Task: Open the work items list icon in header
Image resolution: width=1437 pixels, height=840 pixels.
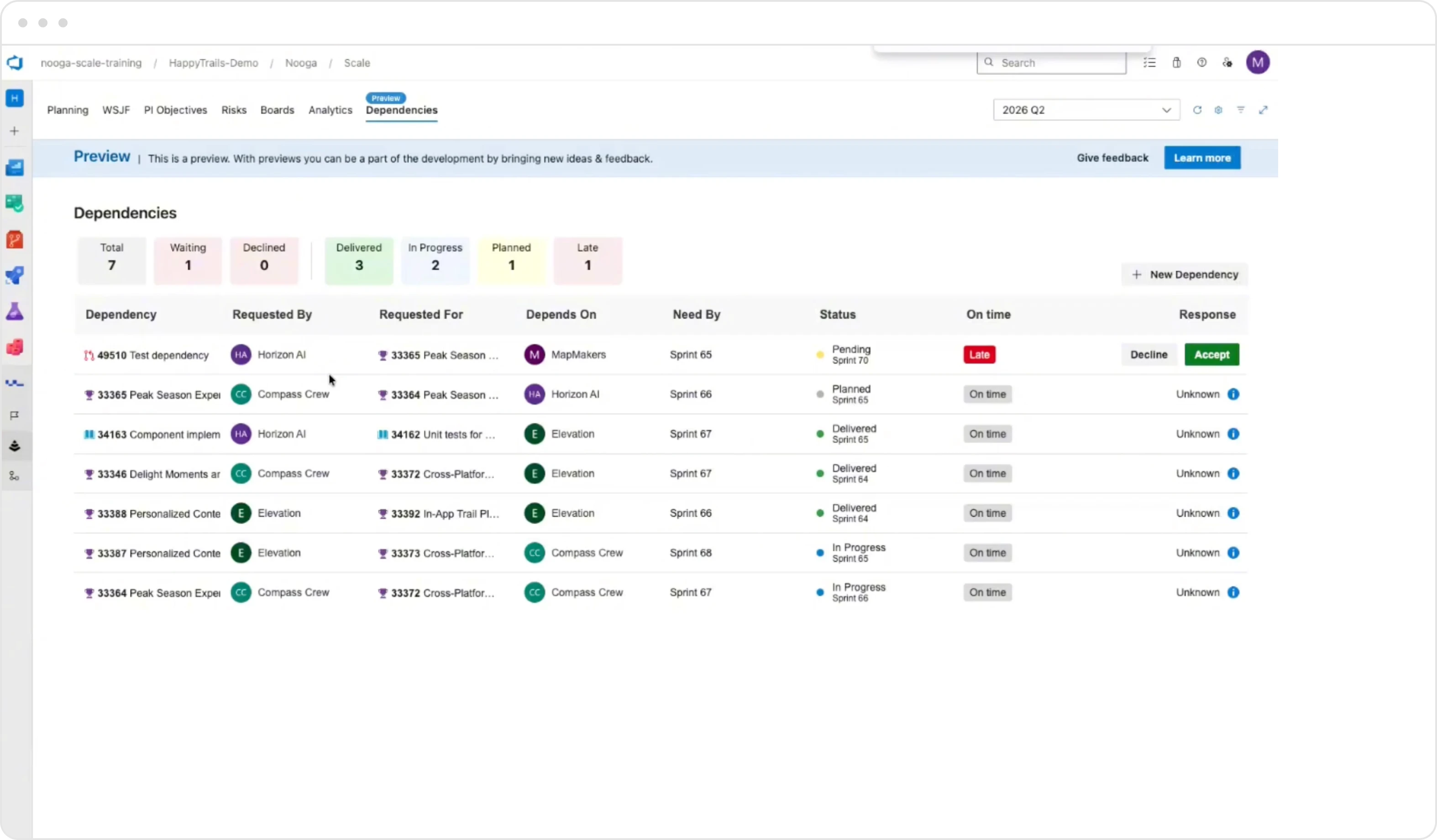Action: [1149, 63]
